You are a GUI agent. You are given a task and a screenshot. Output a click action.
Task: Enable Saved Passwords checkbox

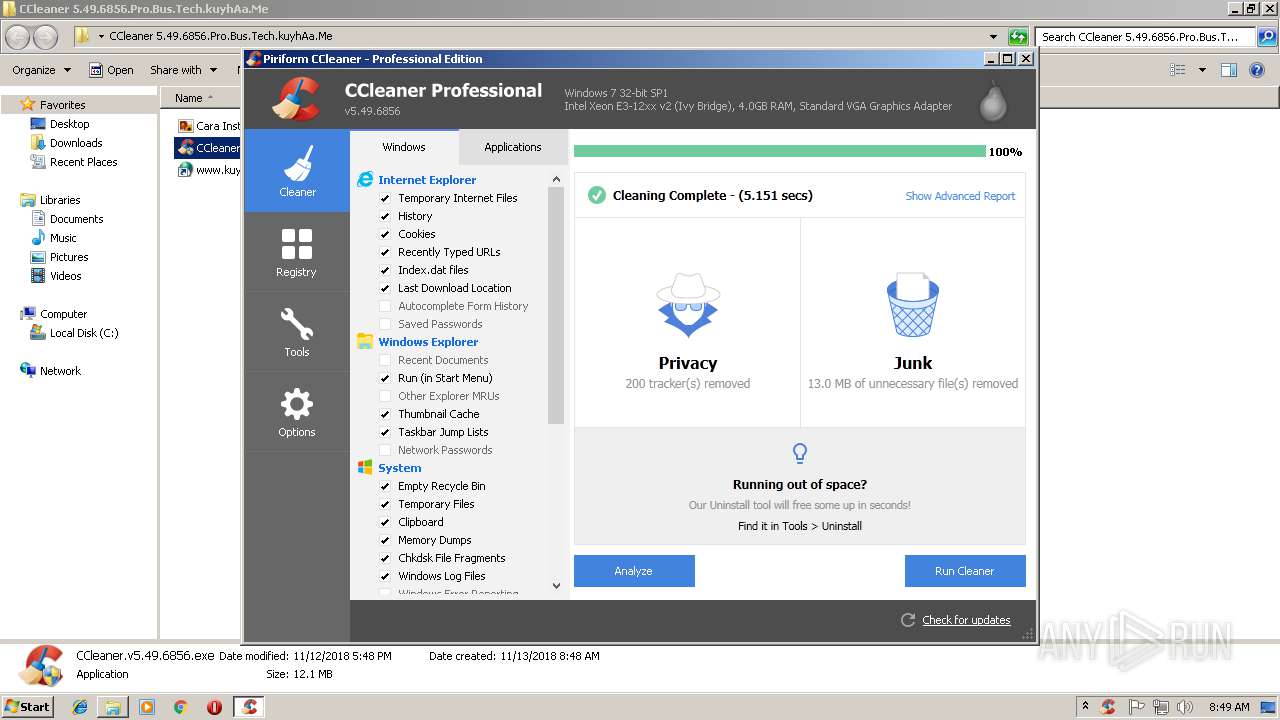(x=385, y=324)
